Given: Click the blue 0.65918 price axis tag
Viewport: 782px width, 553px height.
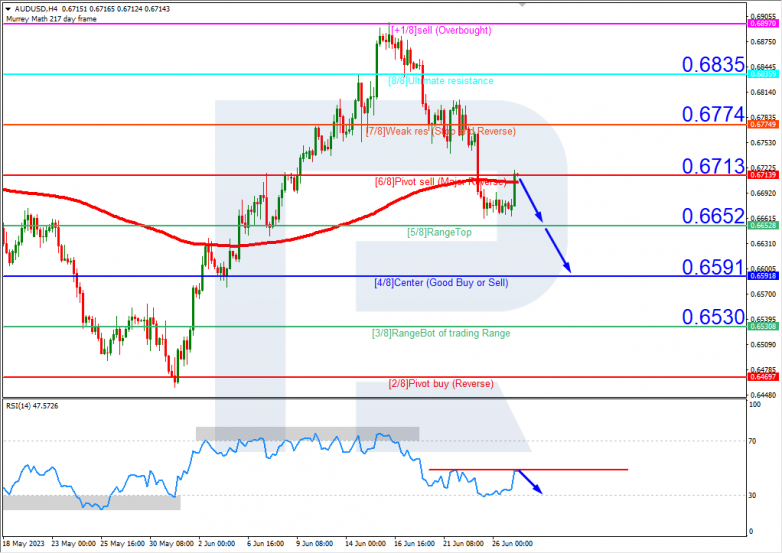Looking at the screenshot, I should (763, 276).
